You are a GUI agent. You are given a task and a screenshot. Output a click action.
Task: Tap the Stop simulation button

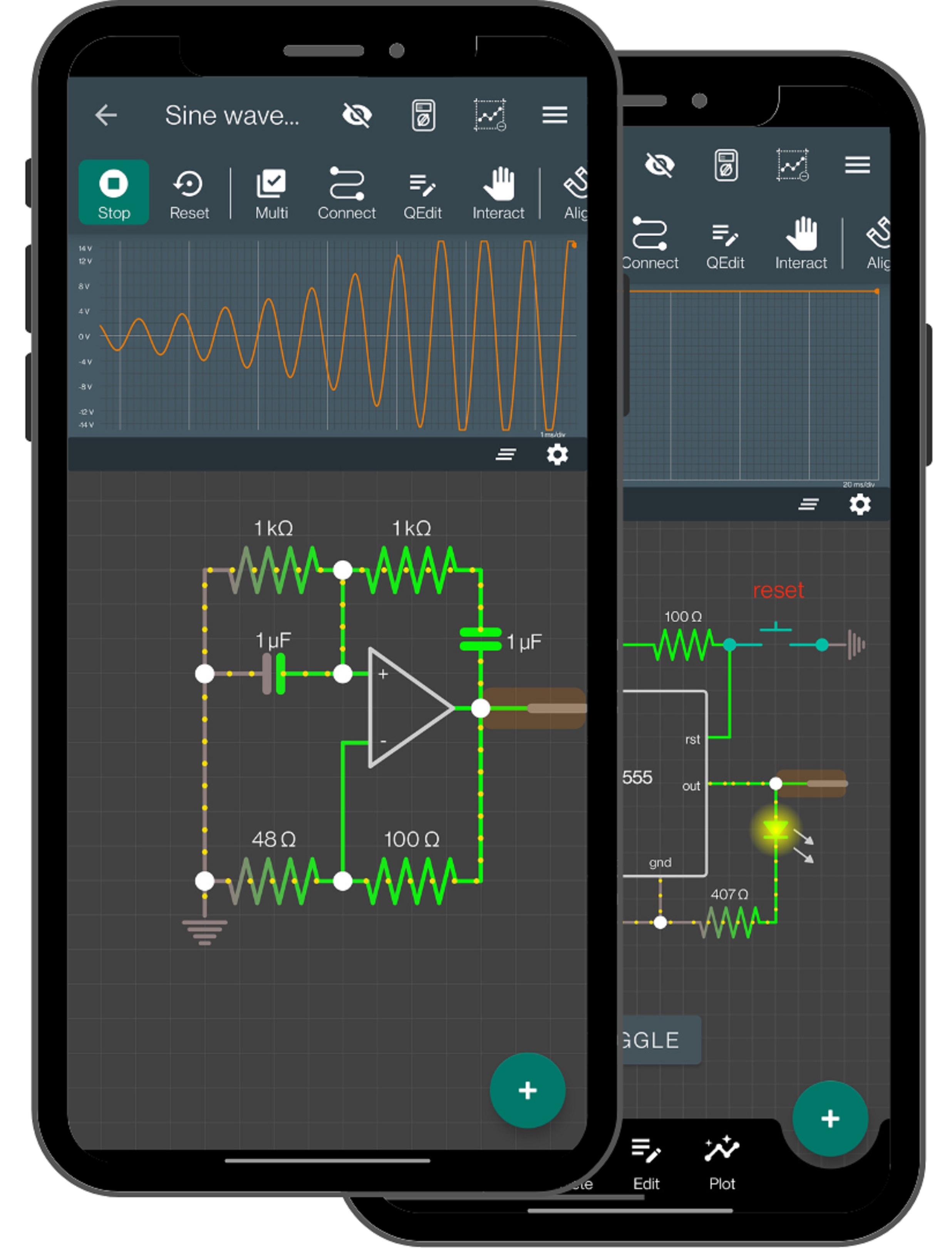pyautogui.click(x=113, y=192)
